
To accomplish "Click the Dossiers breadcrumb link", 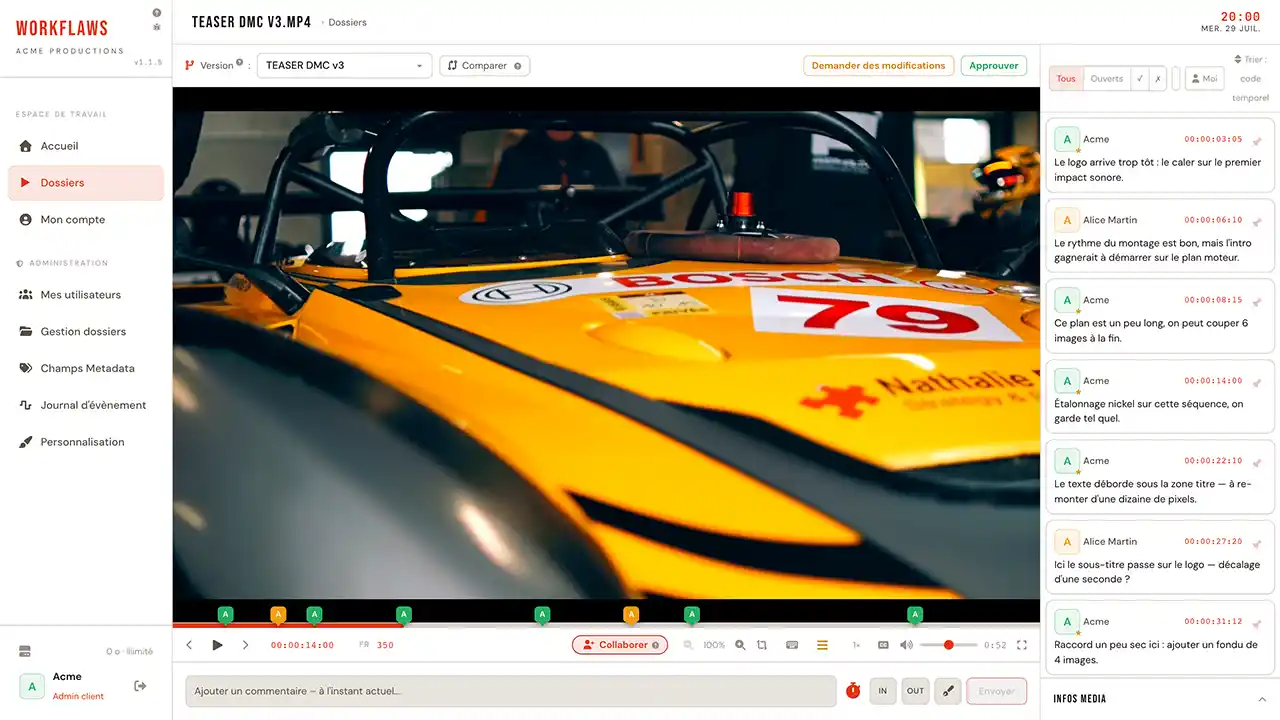I will 347,22.
